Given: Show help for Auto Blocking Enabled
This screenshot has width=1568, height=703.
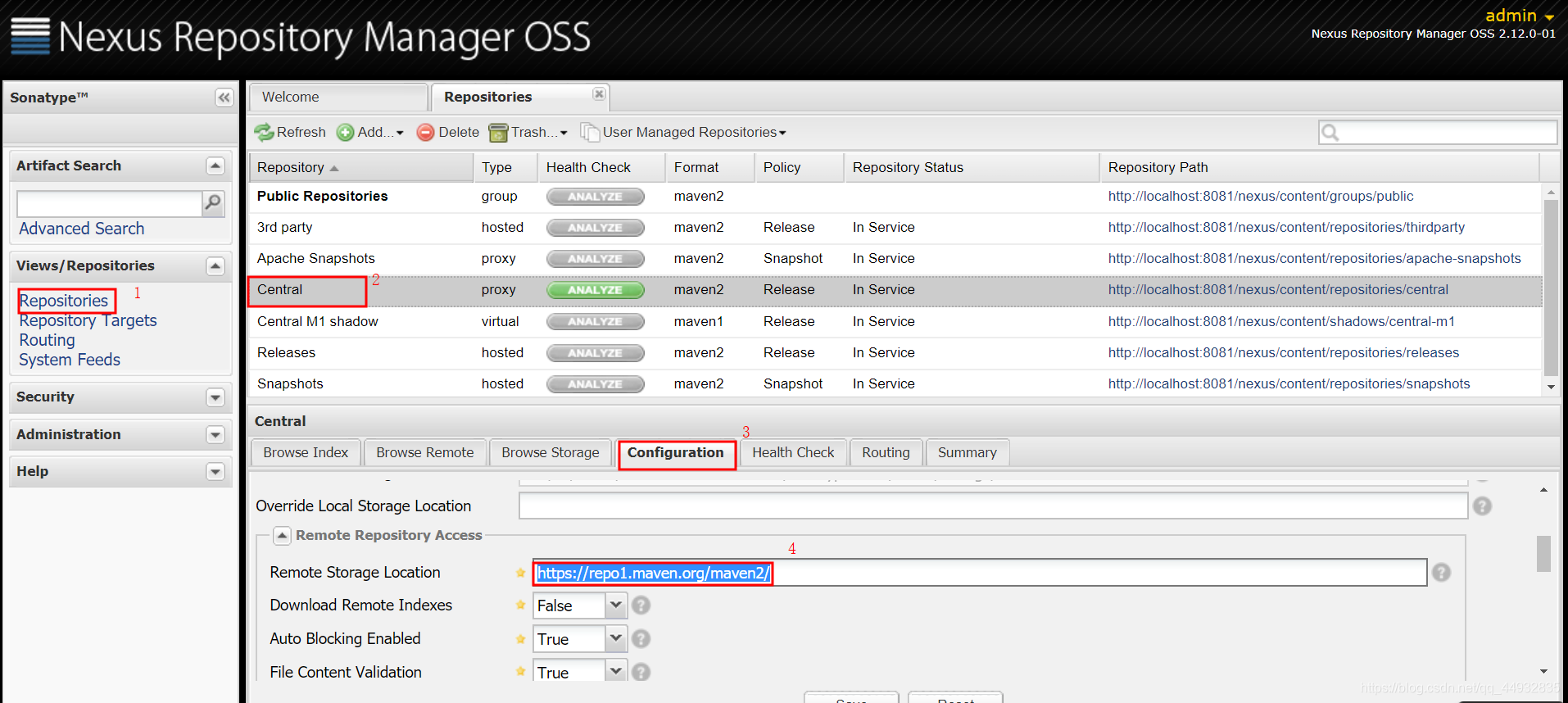Looking at the screenshot, I should pos(641,639).
